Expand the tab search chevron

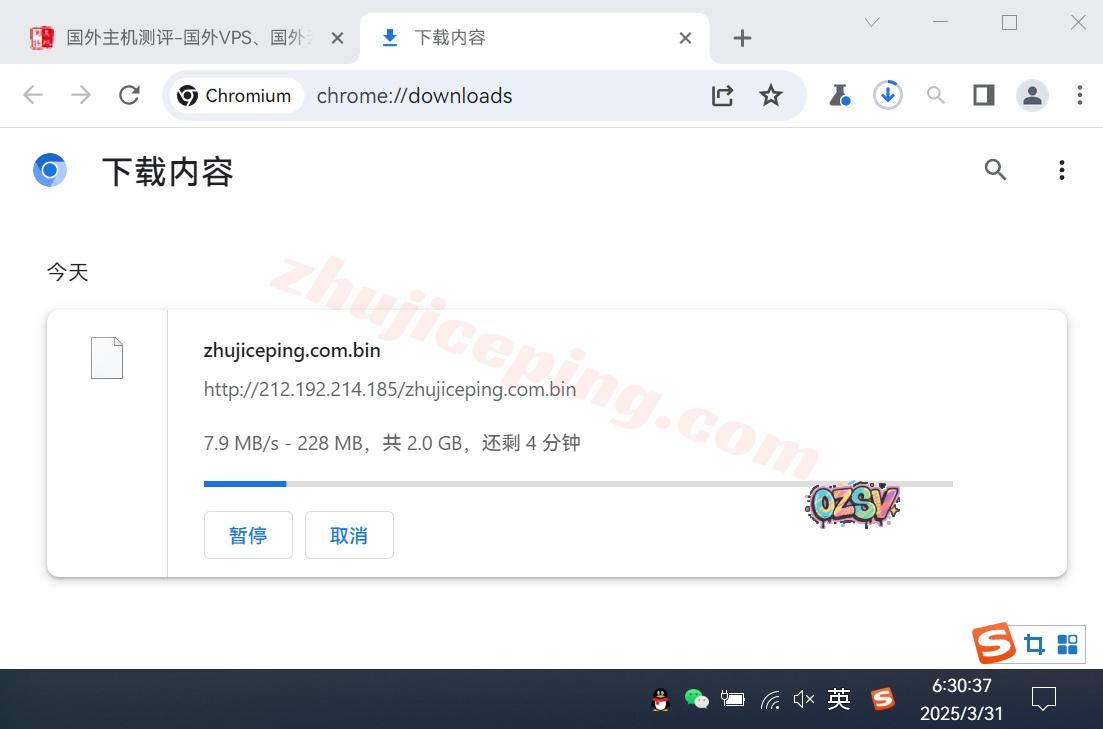(x=872, y=22)
